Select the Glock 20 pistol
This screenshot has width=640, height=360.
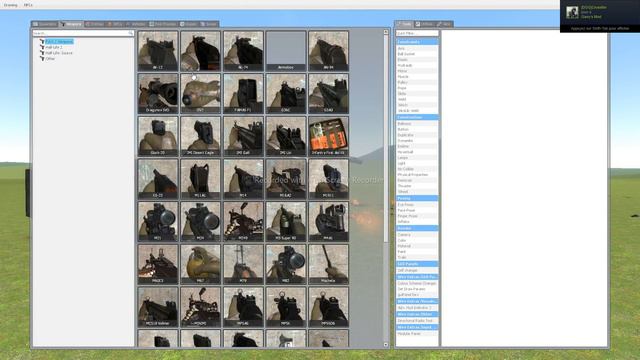coord(158,136)
